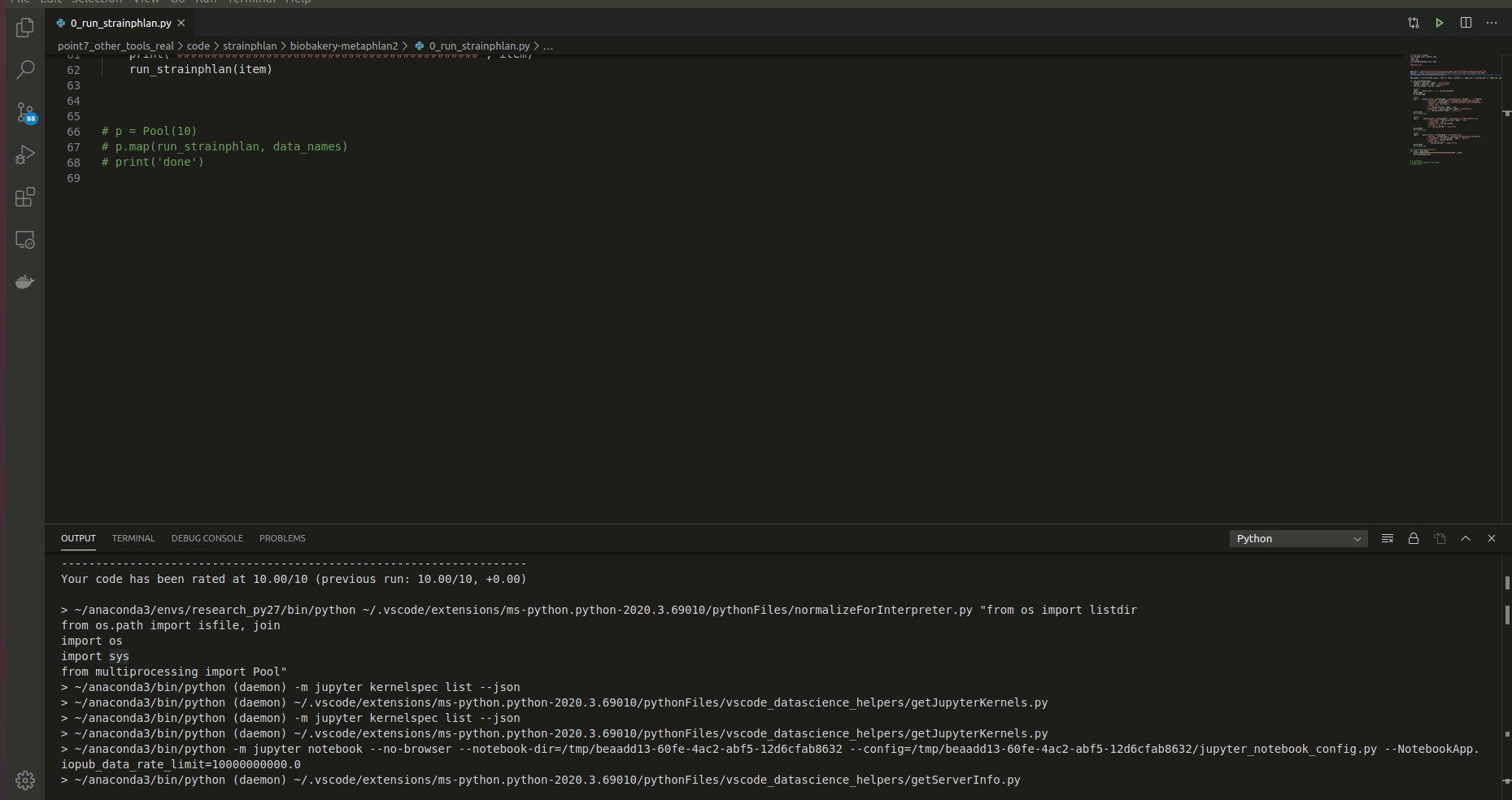The image size is (1512, 800).
Task: Open the Run and Debug panel
Action: click(24, 154)
